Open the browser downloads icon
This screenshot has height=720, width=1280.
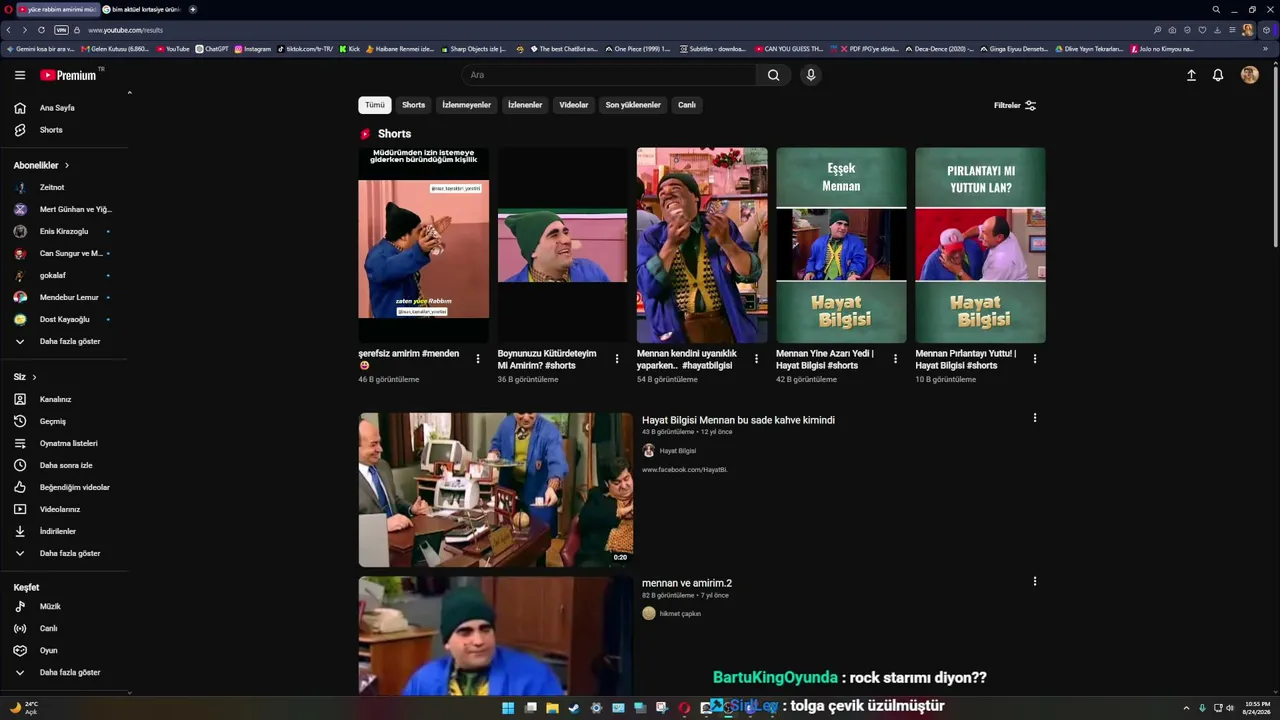[1217, 30]
